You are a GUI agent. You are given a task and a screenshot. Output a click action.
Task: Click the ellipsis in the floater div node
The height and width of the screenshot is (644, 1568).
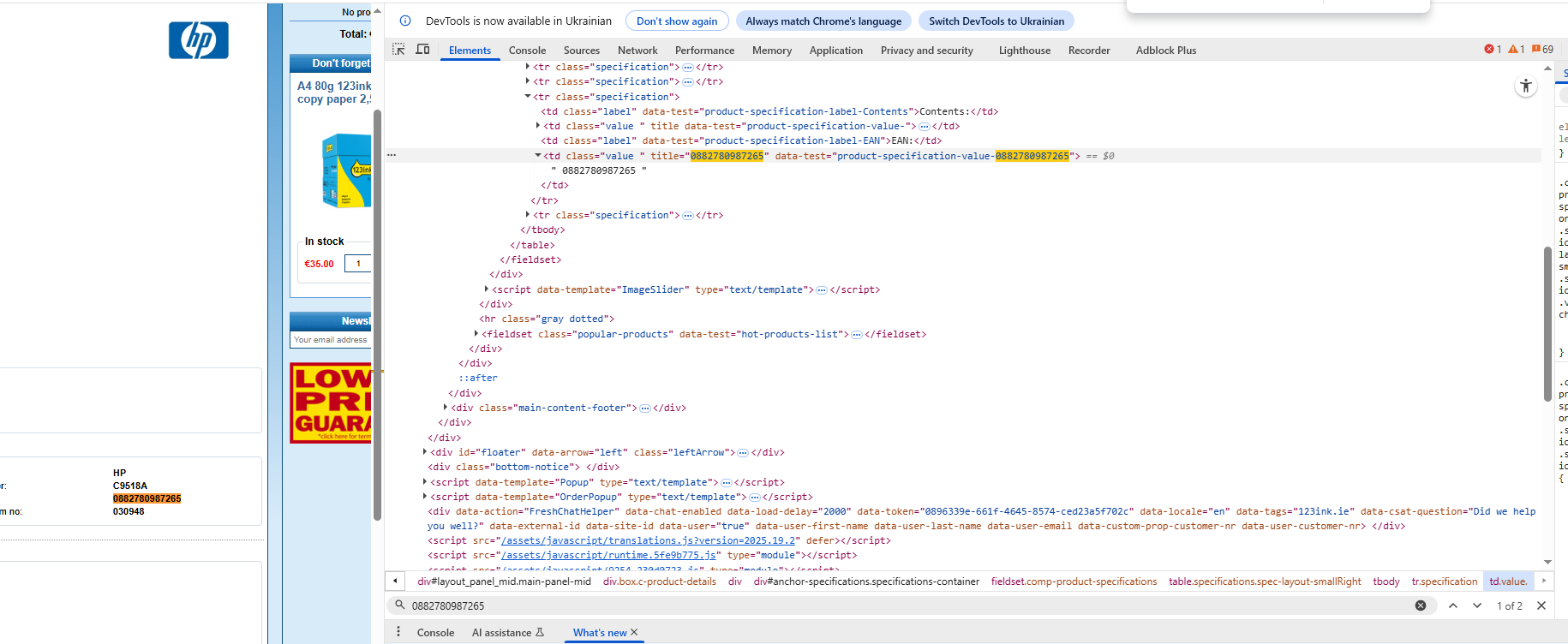pyautogui.click(x=743, y=453)
